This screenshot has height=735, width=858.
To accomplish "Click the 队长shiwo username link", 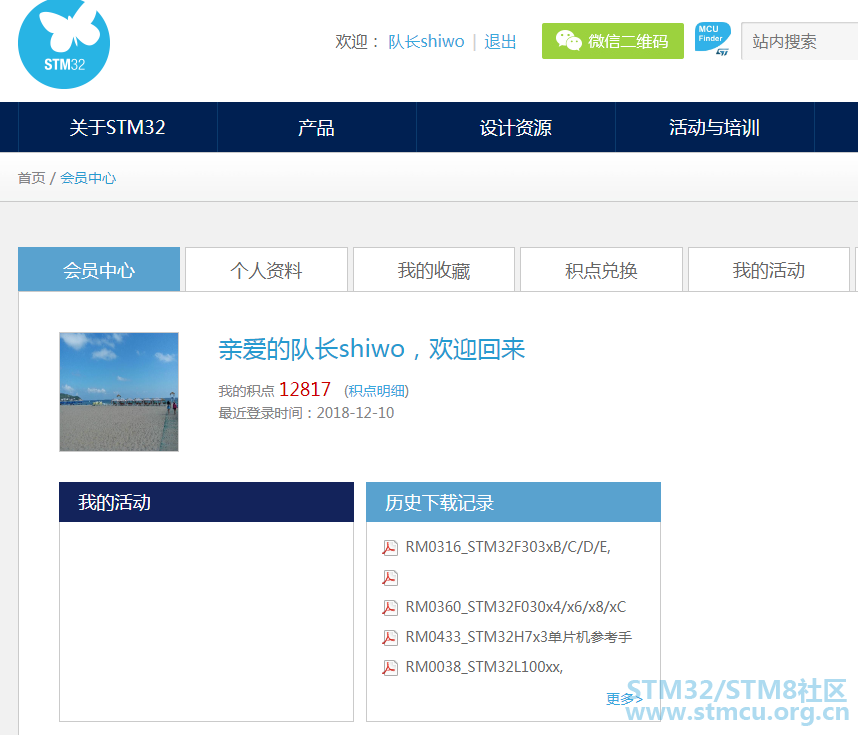I will click(426, 42).
